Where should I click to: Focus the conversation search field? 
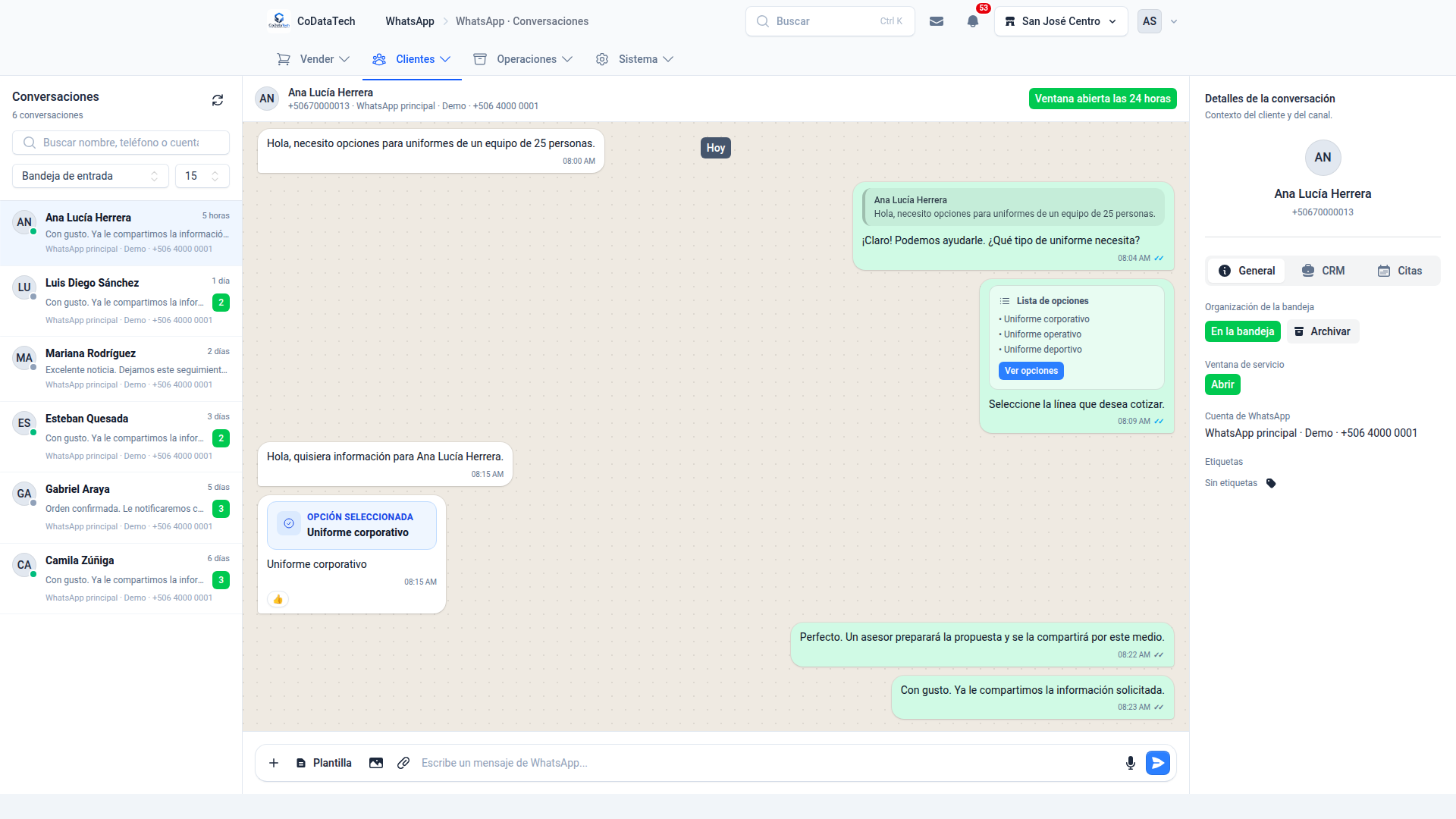(121, 143)
